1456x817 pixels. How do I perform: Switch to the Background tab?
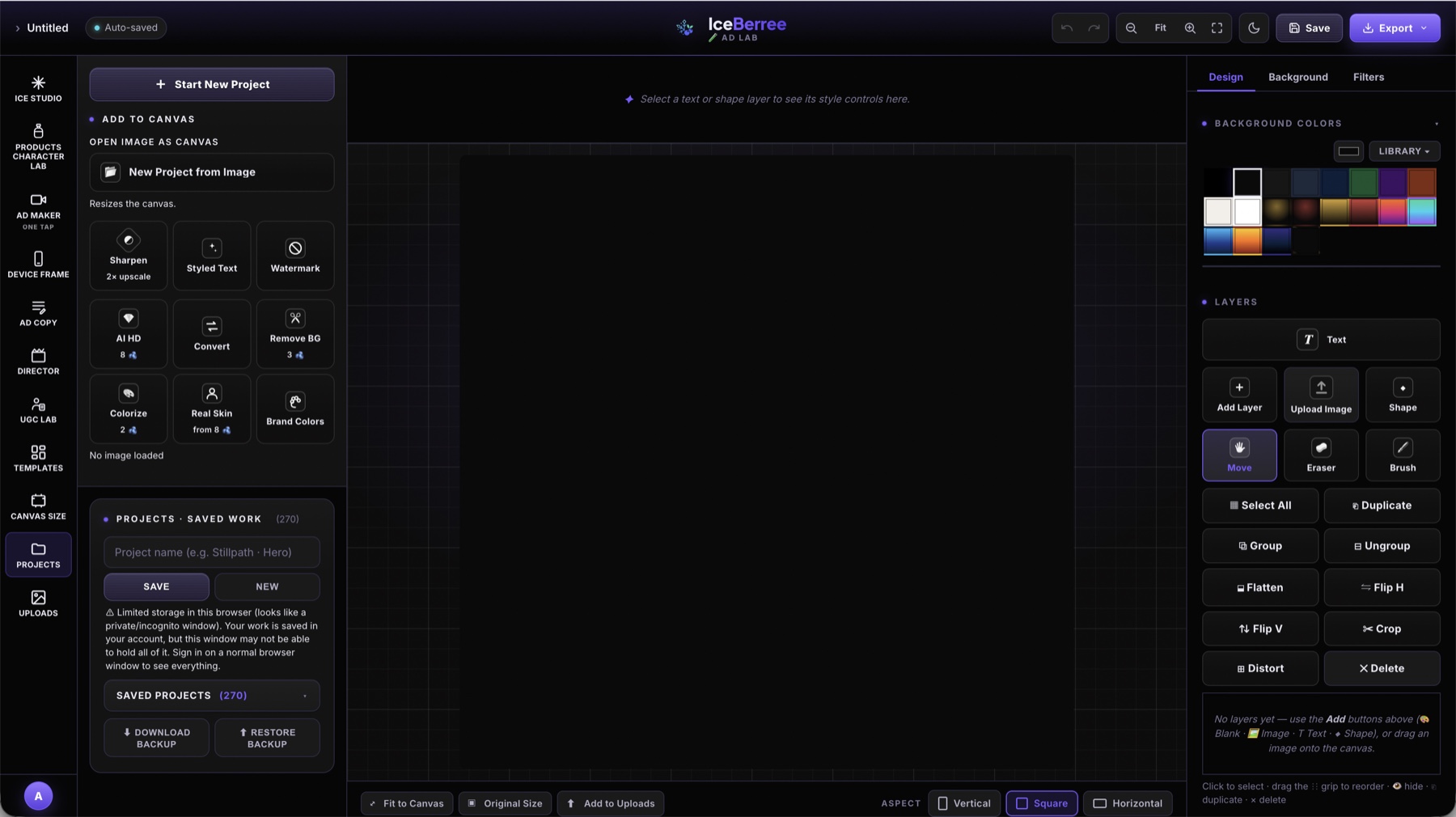click(1297, 77)
